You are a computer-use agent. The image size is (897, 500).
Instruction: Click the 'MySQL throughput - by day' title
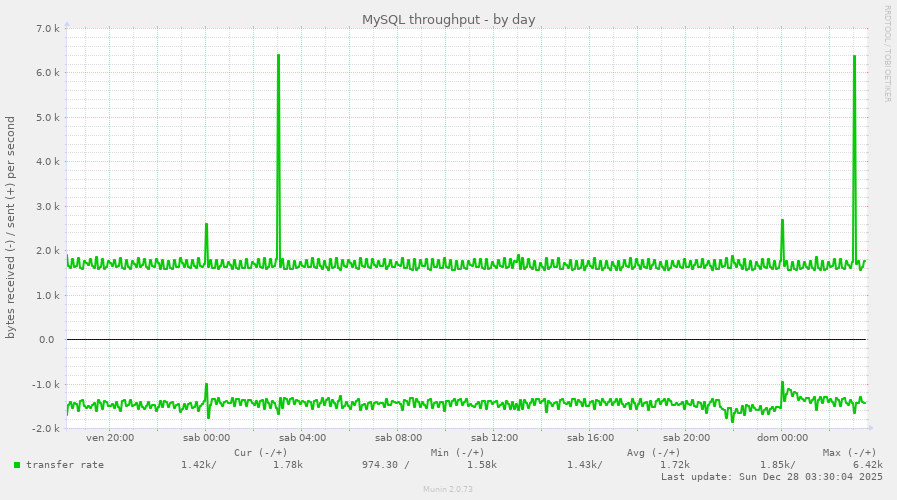coord(448,19)
